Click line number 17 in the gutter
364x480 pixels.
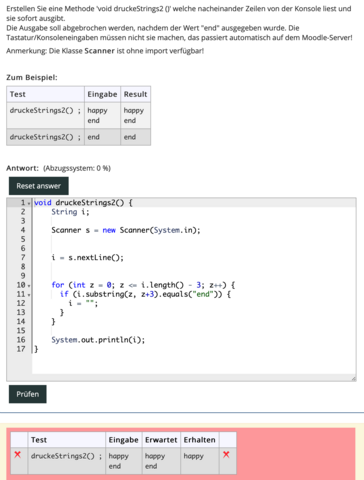(21, 349)
